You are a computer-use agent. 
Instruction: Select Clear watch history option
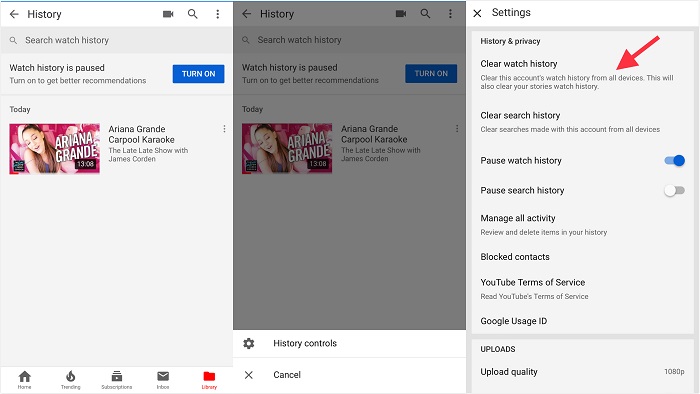[x=583, y=74]
